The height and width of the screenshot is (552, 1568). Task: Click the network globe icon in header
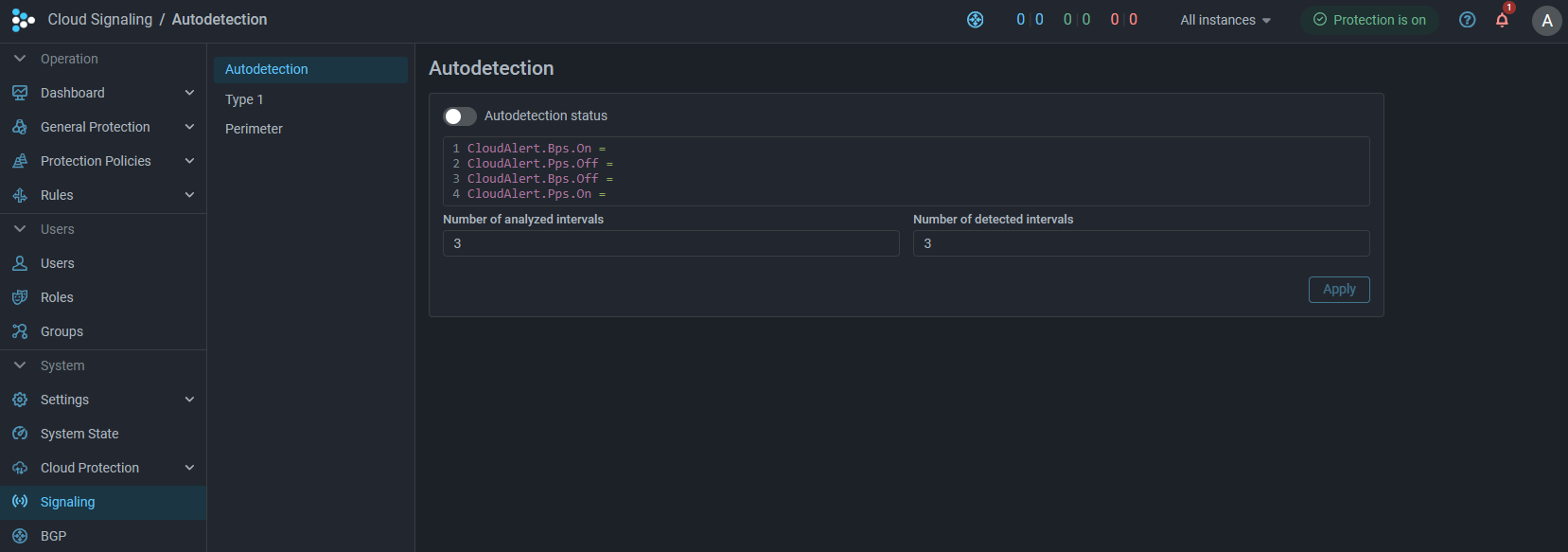(x=975, y=20)
